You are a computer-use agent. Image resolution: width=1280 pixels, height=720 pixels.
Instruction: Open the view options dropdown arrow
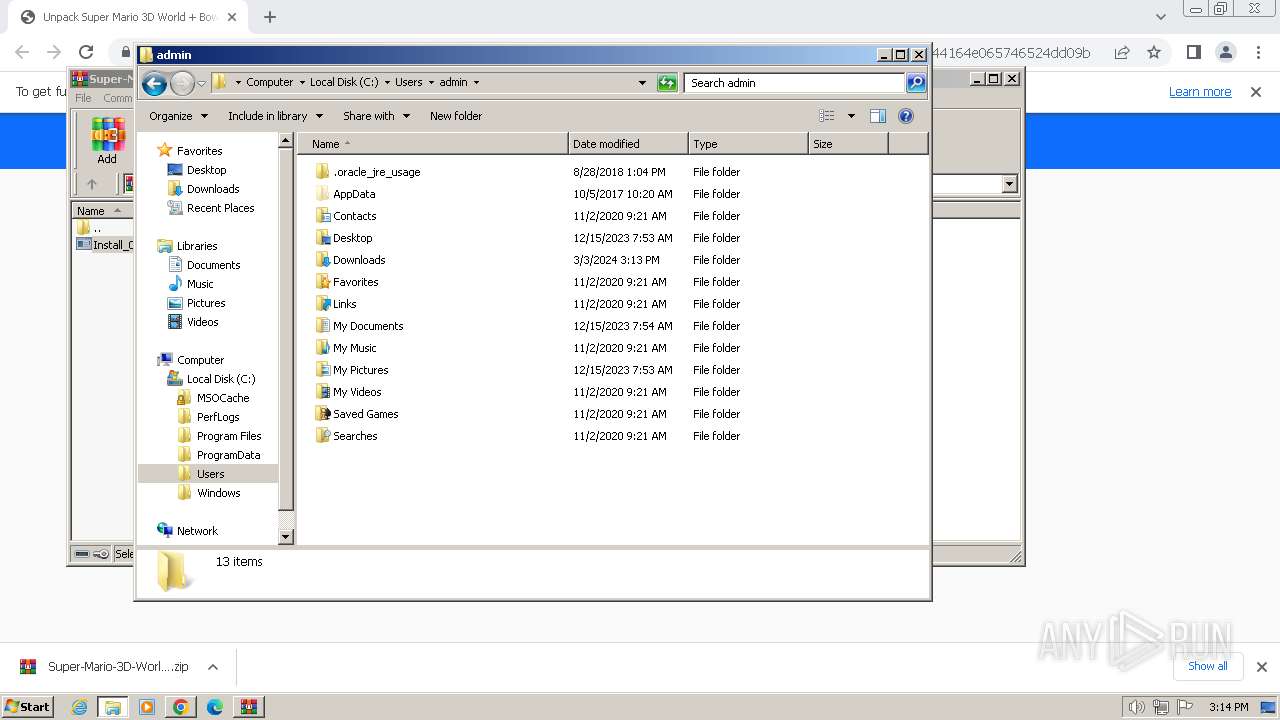pyautogui.click(x=851, y=116)
